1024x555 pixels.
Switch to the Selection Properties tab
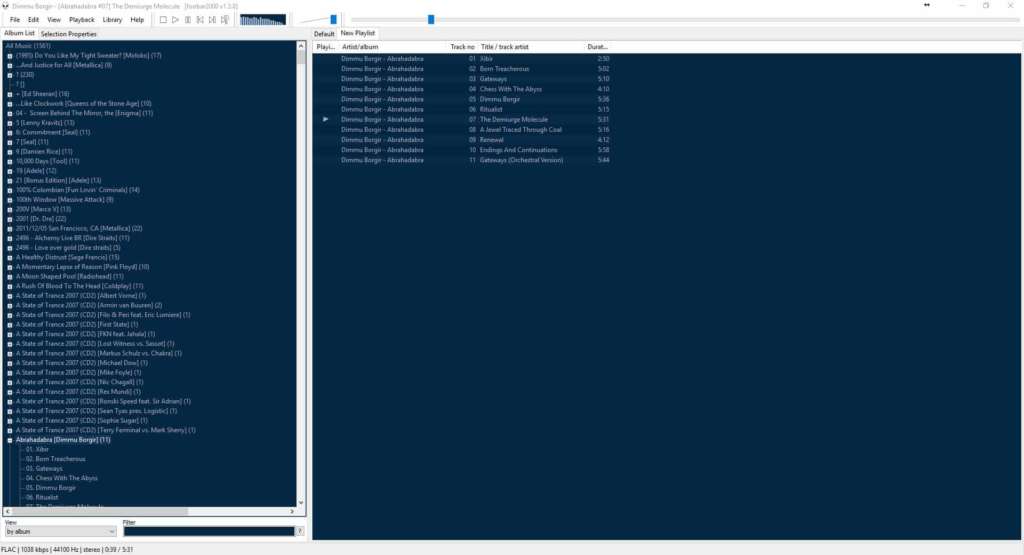pyautogui.click(x=69, y=34)
